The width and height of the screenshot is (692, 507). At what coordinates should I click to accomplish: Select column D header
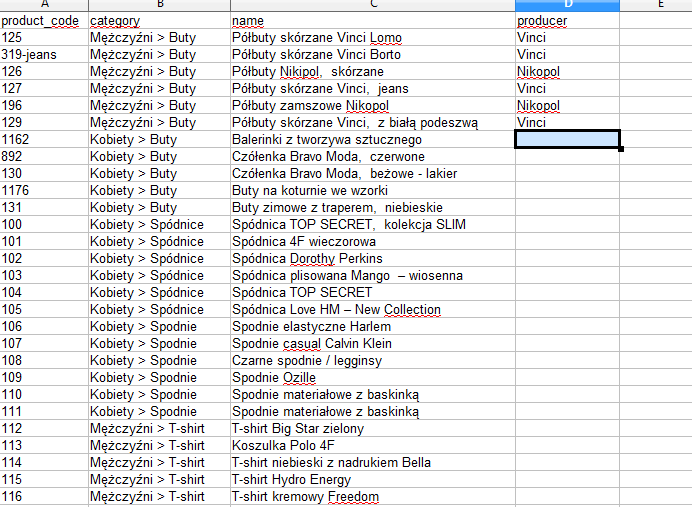[x=567, y=5]
